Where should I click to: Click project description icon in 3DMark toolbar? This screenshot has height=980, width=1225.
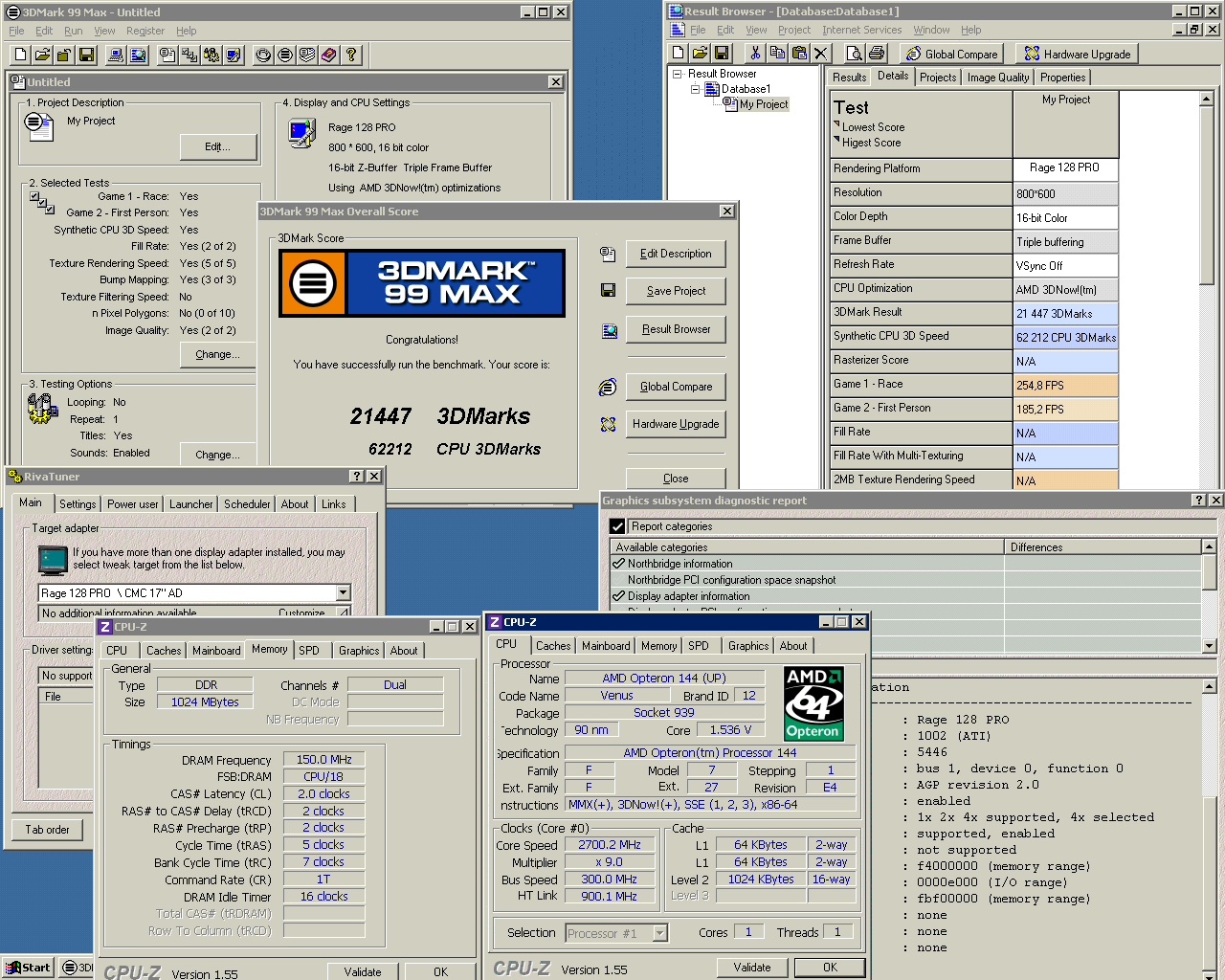[x=167, y=55]
